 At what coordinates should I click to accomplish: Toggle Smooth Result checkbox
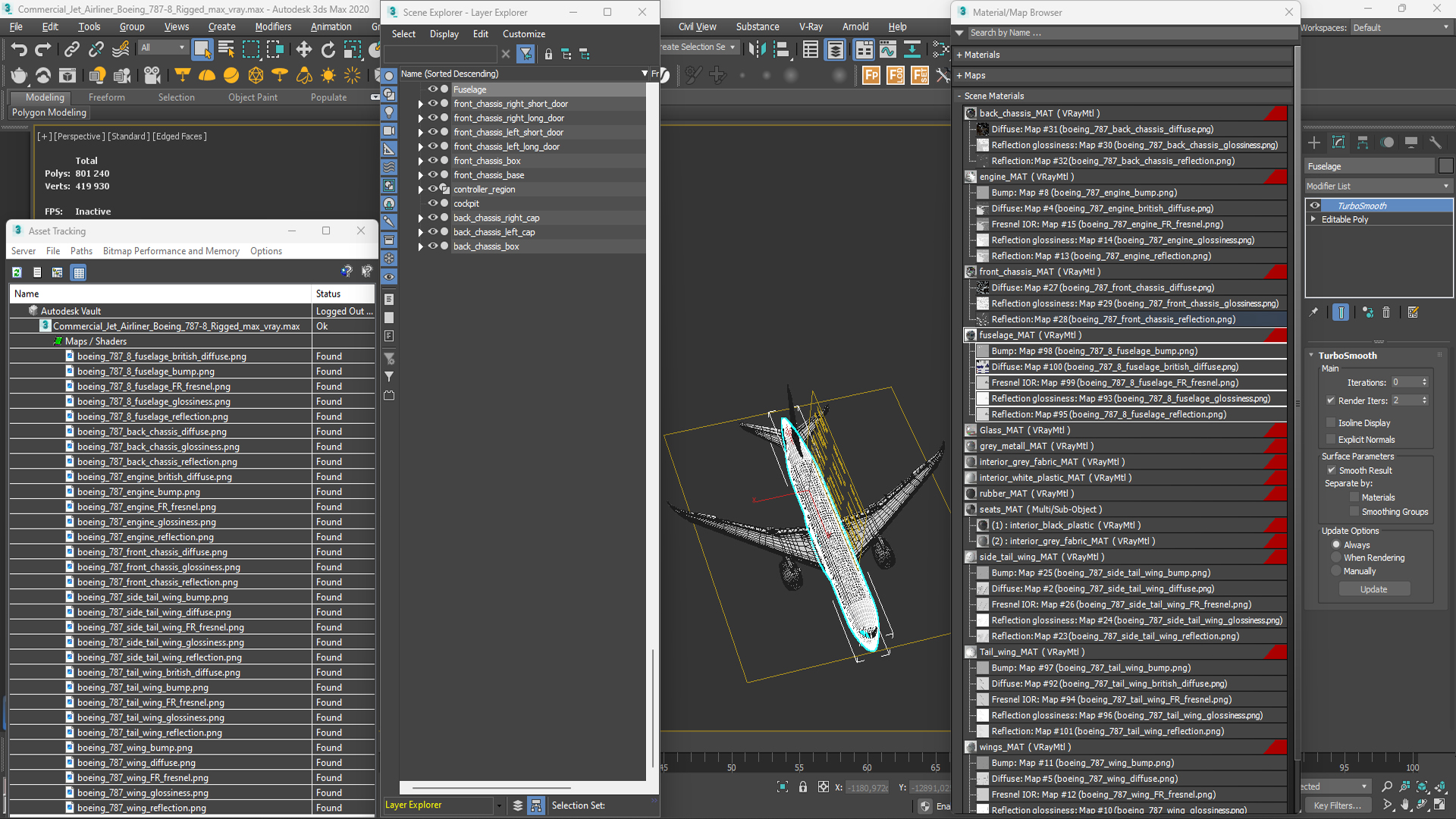coord(1331,470)
